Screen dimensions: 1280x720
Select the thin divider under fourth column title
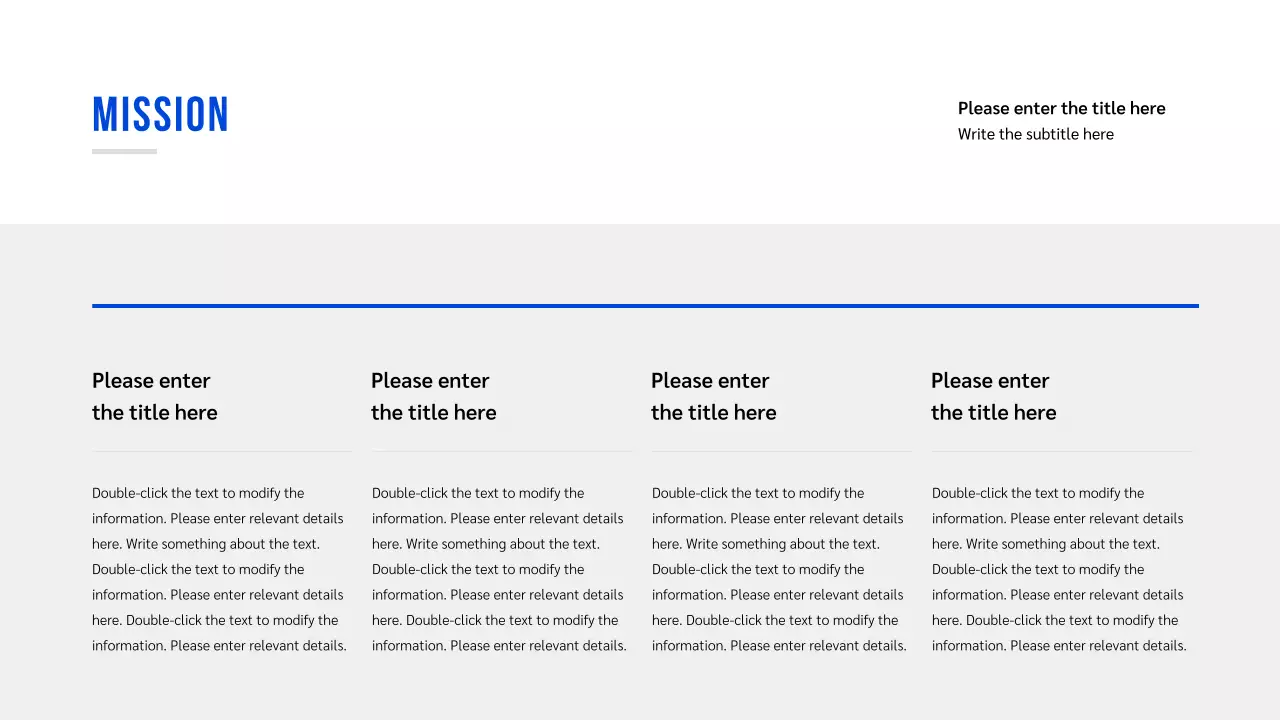(1062, 451)
